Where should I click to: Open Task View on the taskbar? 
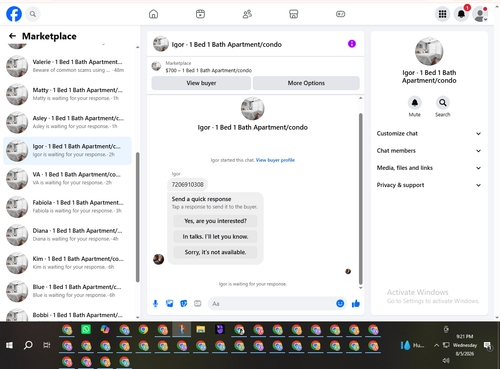click(x=47, y=345)
